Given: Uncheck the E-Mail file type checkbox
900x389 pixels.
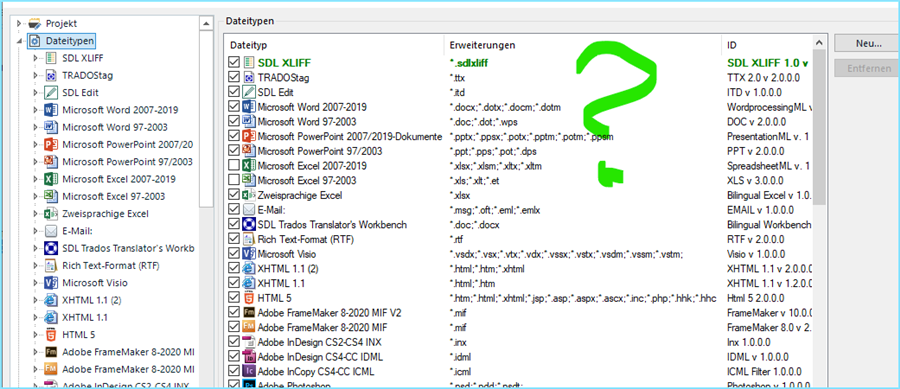Looking at the screenshot, I should (234, 210).
